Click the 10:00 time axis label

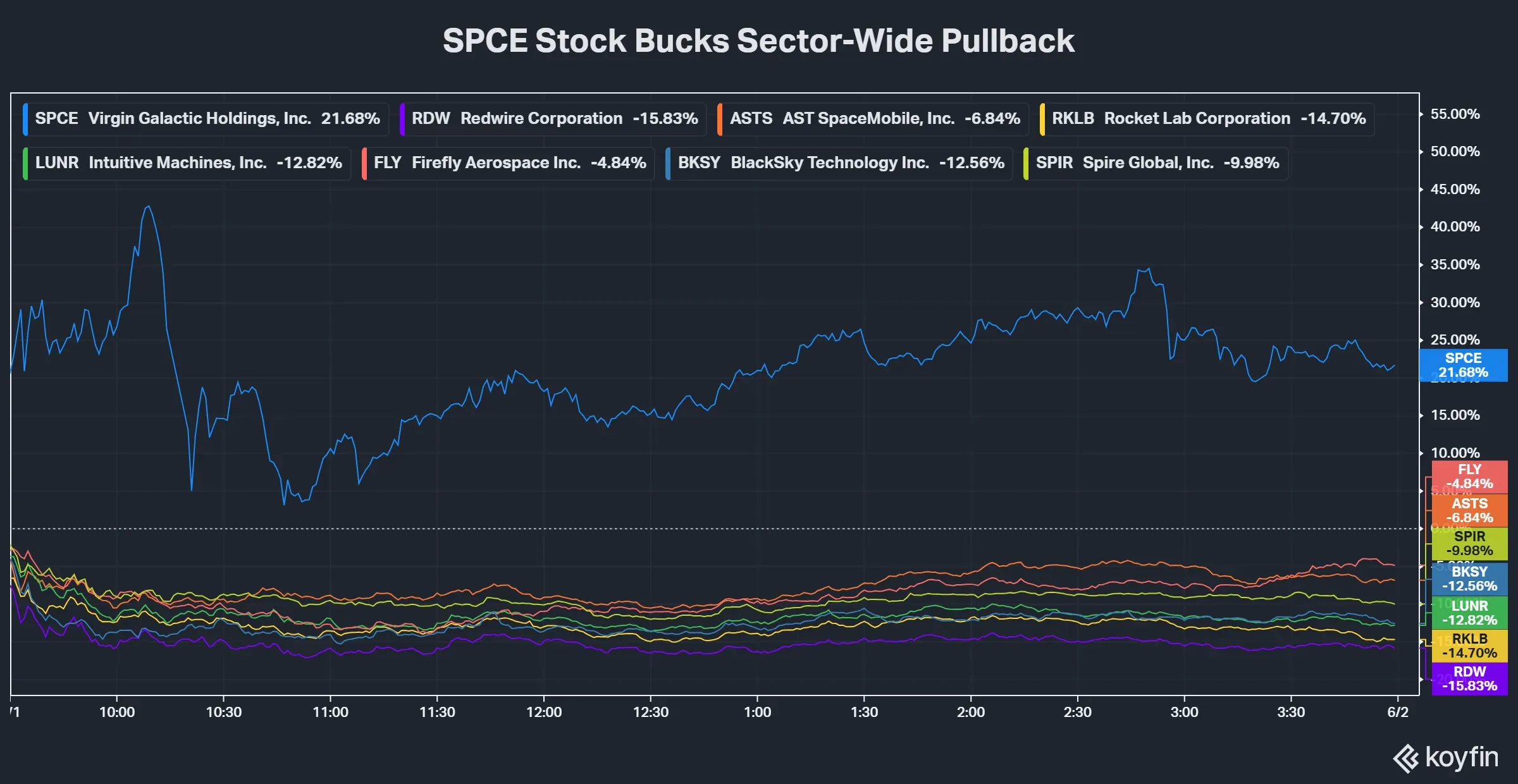(117, 713)
